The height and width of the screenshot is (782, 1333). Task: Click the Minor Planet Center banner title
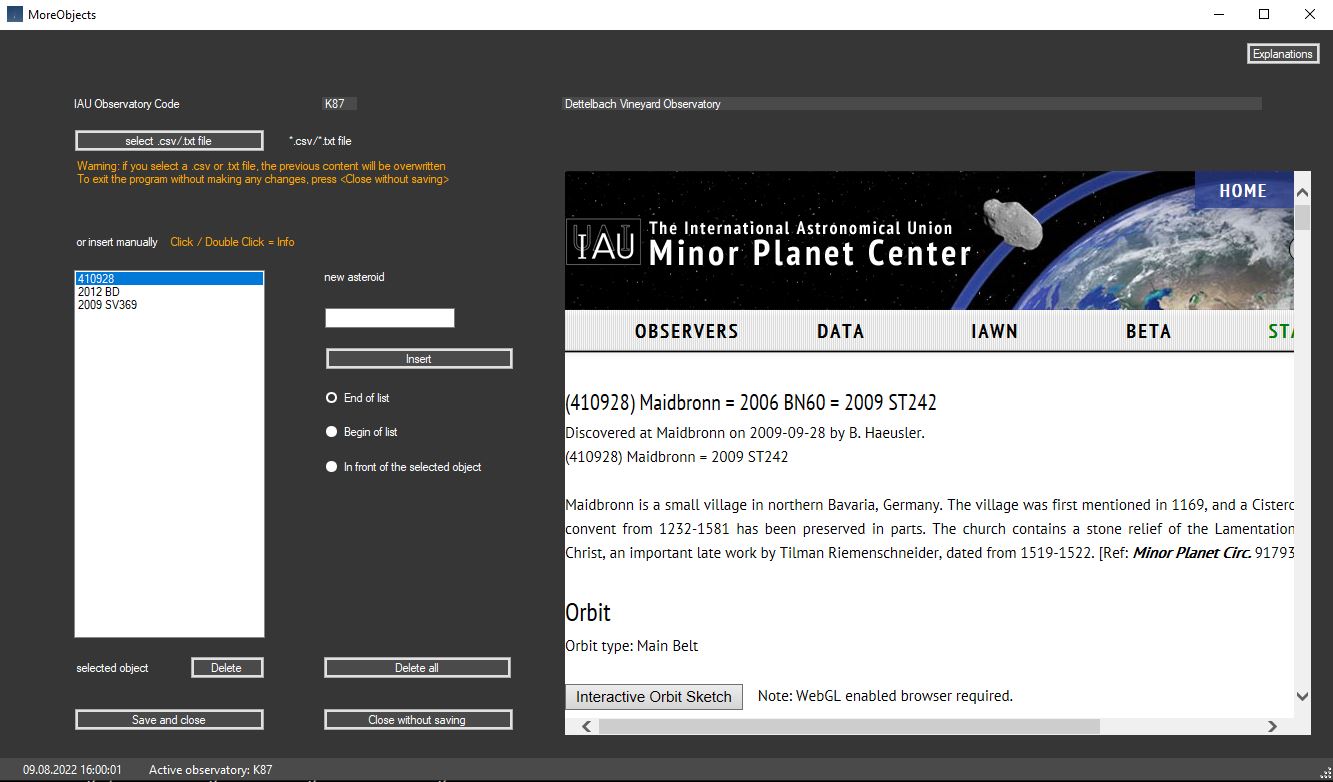[810, 254]
